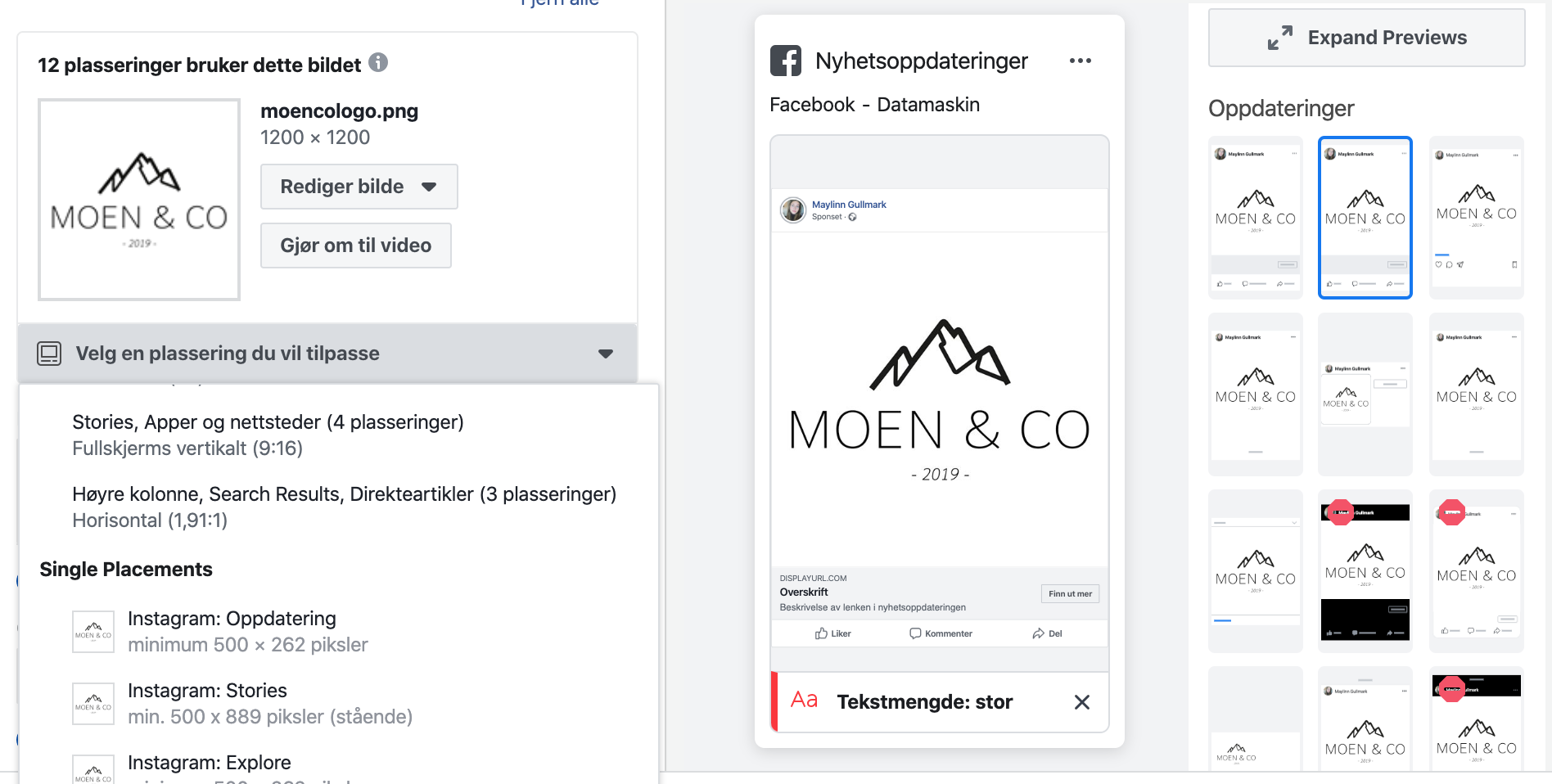This screenshot has width=1552, height=784.
Task: Click the red Aa text amount icon
Action: [804, 700]
